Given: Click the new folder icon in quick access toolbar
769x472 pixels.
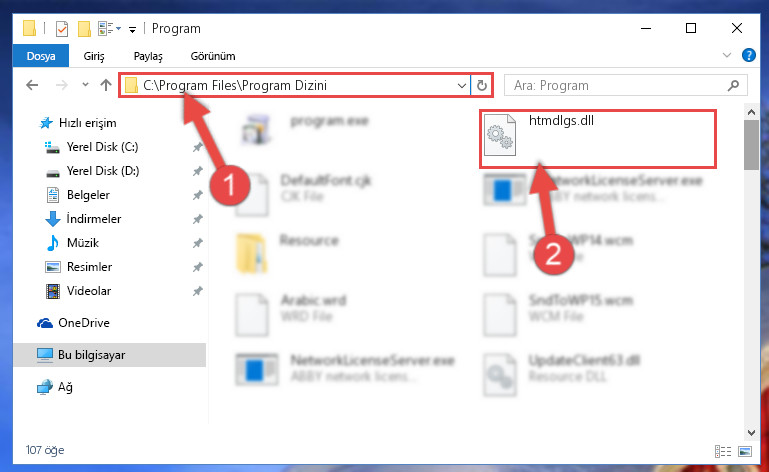Looking at the screenshot, I should point(84,29).
